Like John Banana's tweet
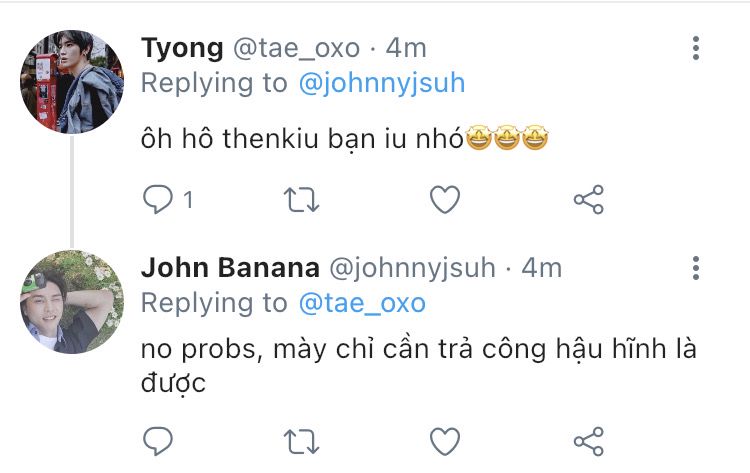This screenshot has width=750, height=473. tap(445, 441)
